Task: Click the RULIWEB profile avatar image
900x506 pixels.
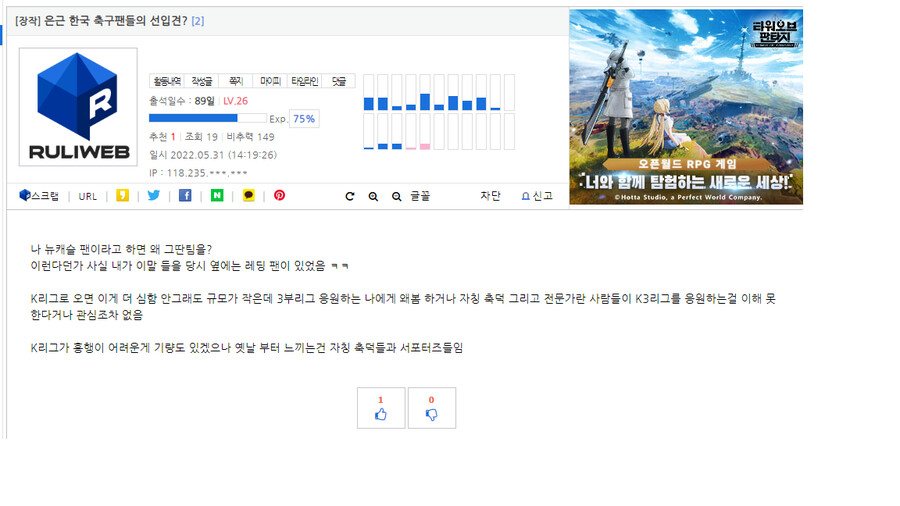Action: point(78,107)
